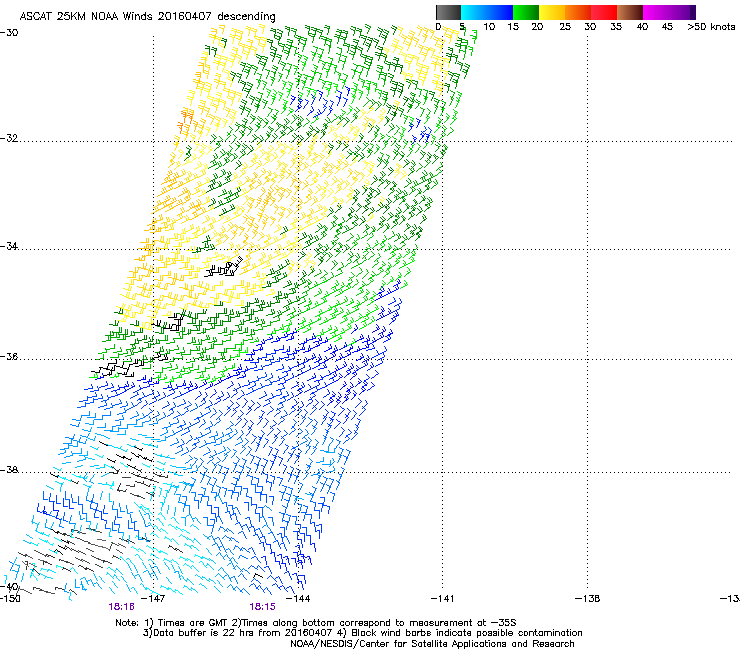Click the '-30' latitude label

[x=9, y=33]
